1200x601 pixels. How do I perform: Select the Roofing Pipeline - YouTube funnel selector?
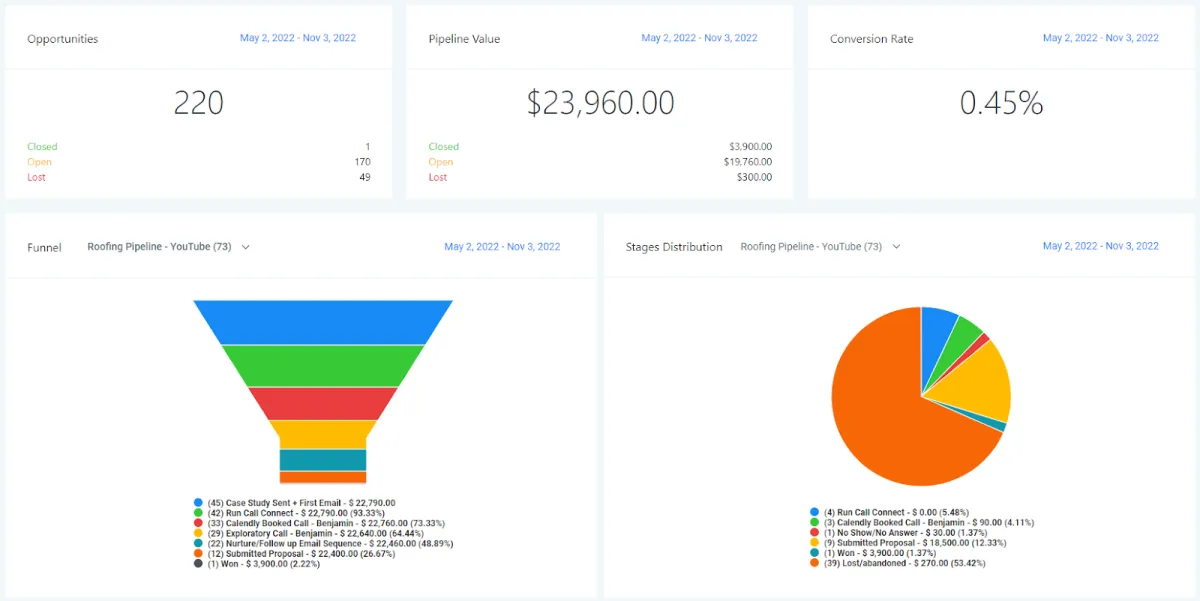(x=168, y=247)
